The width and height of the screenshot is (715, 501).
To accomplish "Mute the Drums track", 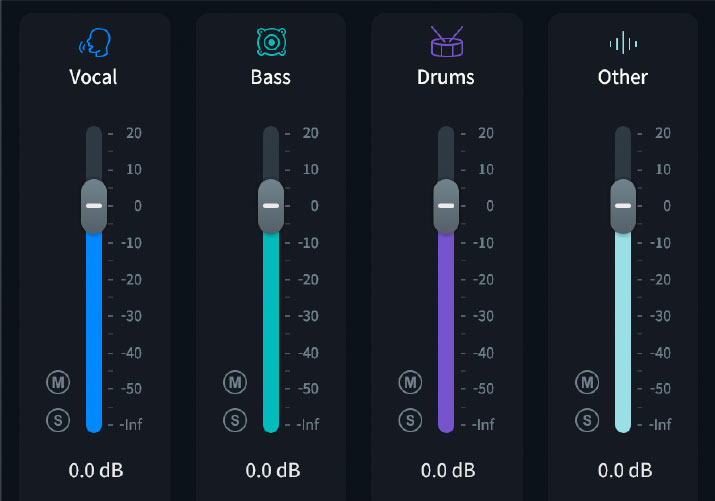I will point(410,381).
